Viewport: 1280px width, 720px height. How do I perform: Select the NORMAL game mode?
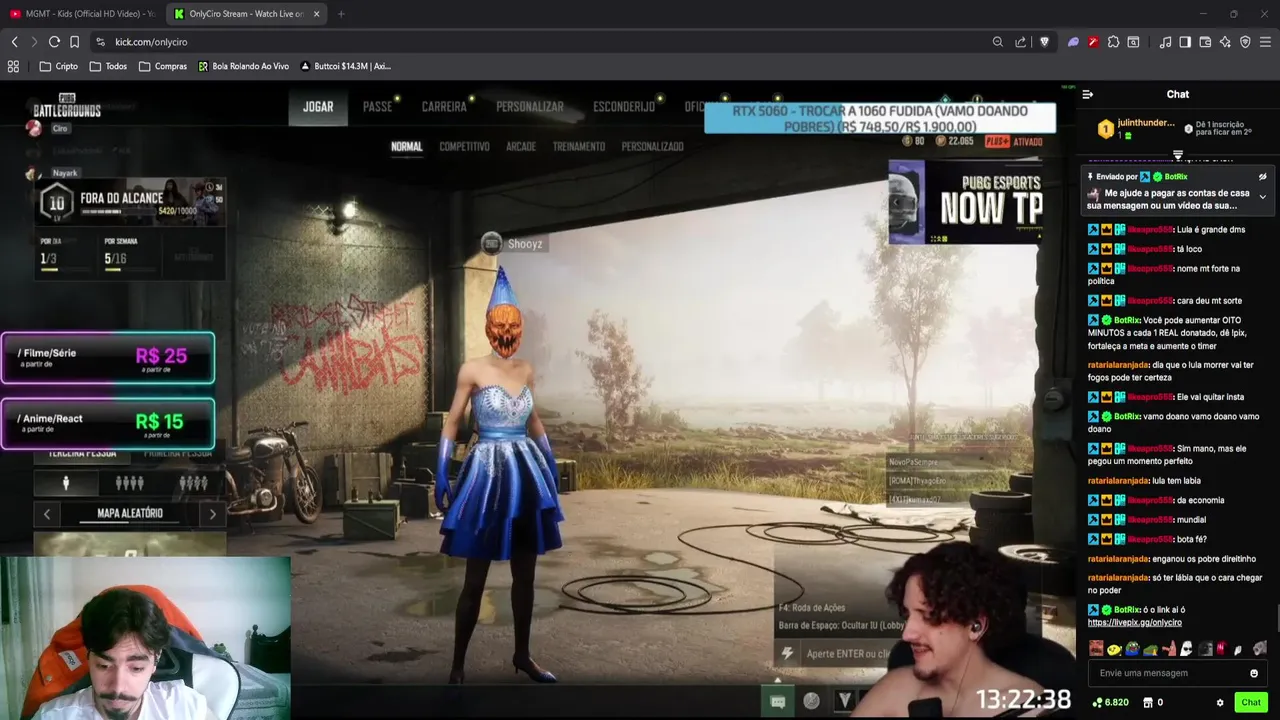tap(406, 147)
